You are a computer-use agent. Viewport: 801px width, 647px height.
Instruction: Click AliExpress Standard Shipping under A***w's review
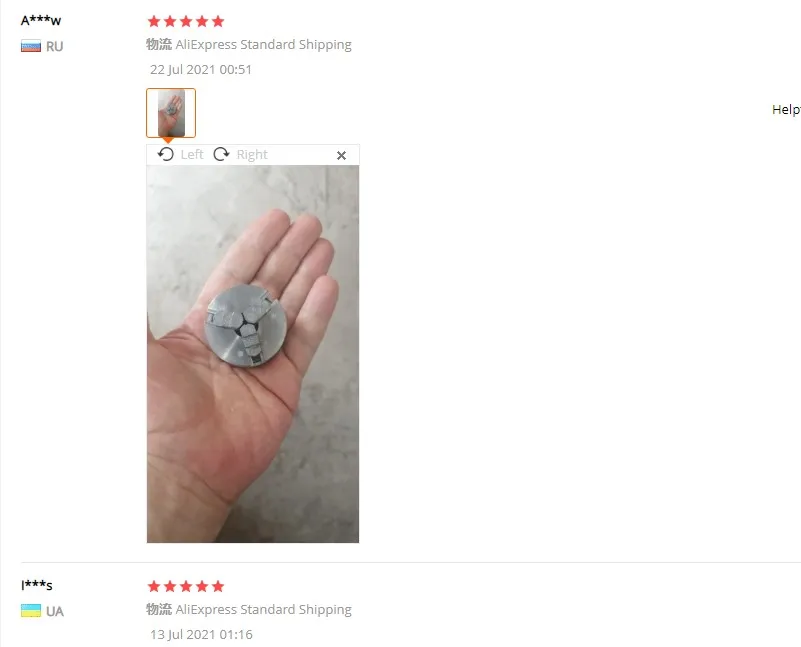(264, 45)
